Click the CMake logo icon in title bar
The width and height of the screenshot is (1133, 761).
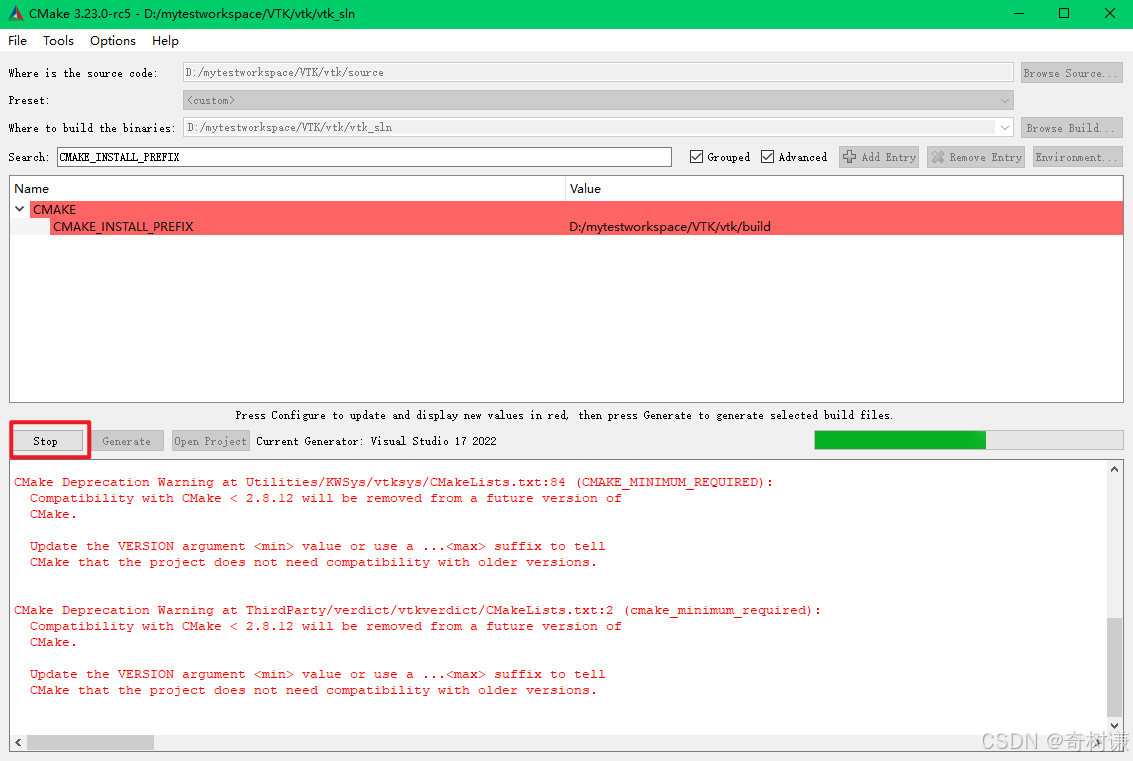point(15,13)
